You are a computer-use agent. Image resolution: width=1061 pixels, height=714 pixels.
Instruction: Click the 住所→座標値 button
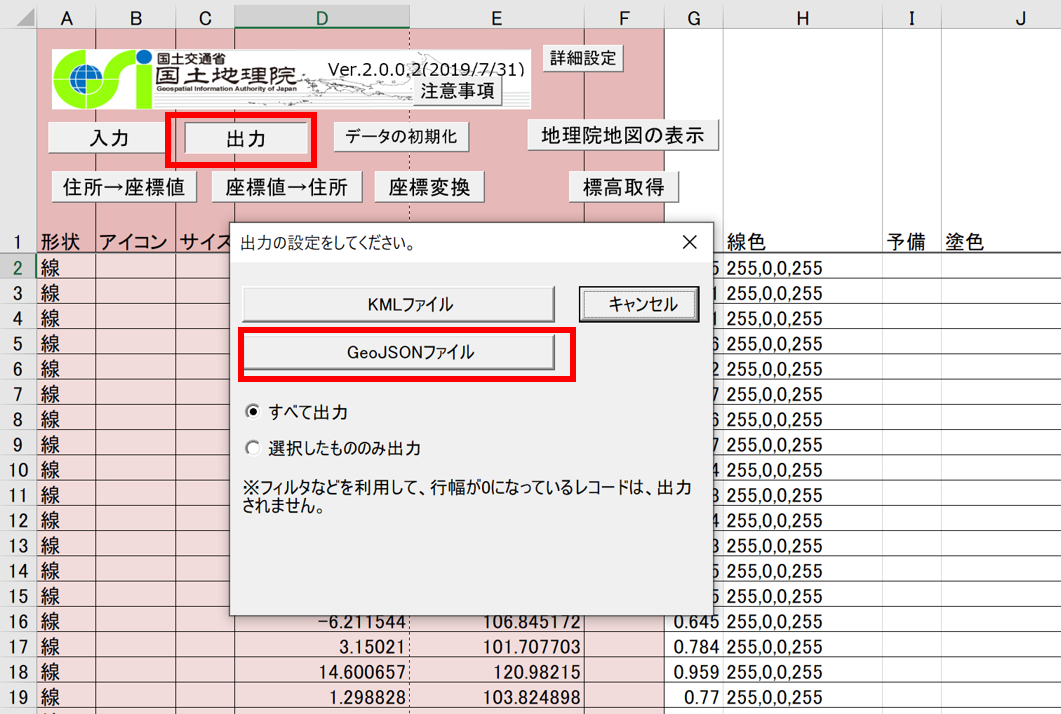click(124, 187)
